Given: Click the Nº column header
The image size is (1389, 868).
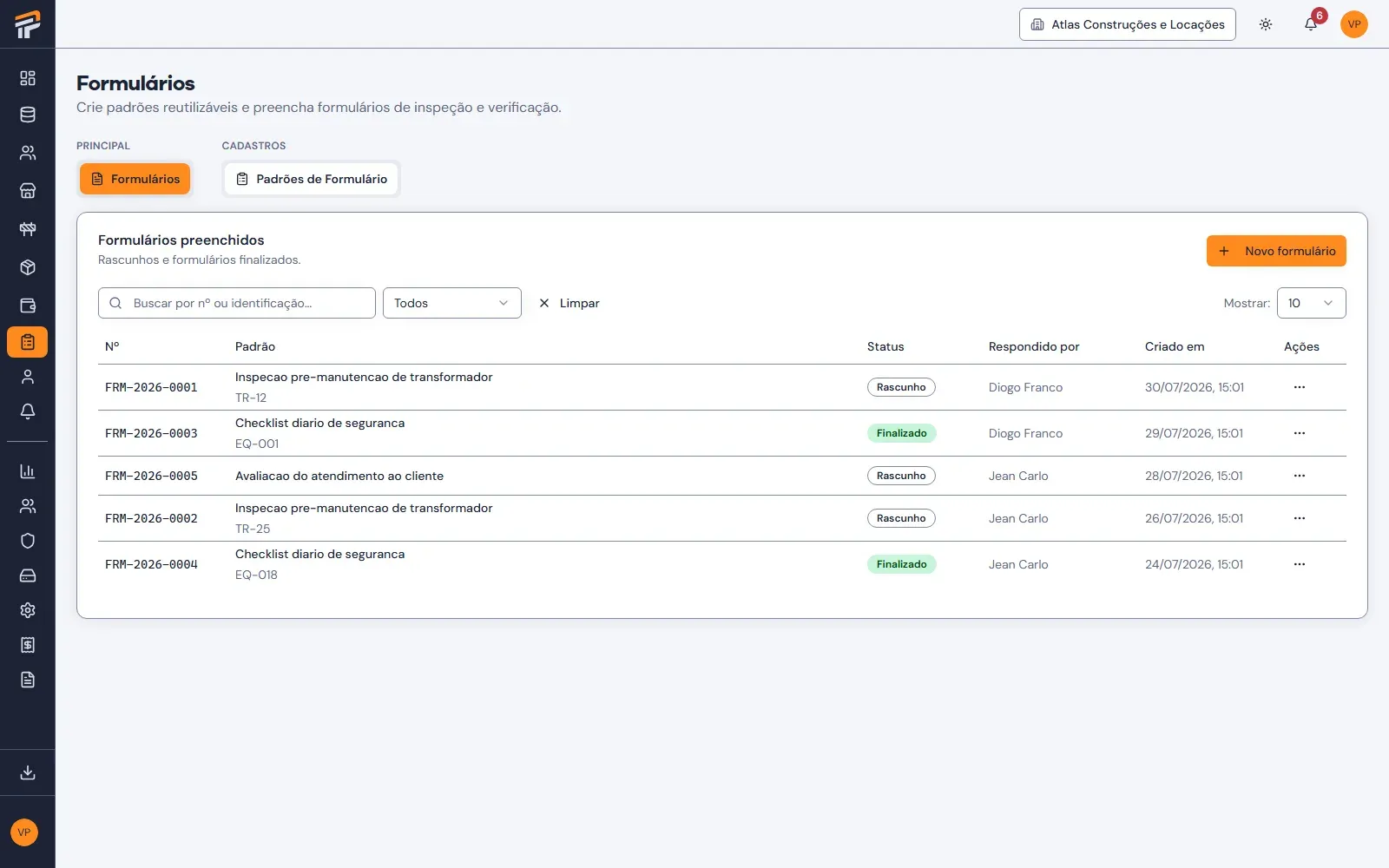Looking at the screenshot, I should tap(112, 346).
